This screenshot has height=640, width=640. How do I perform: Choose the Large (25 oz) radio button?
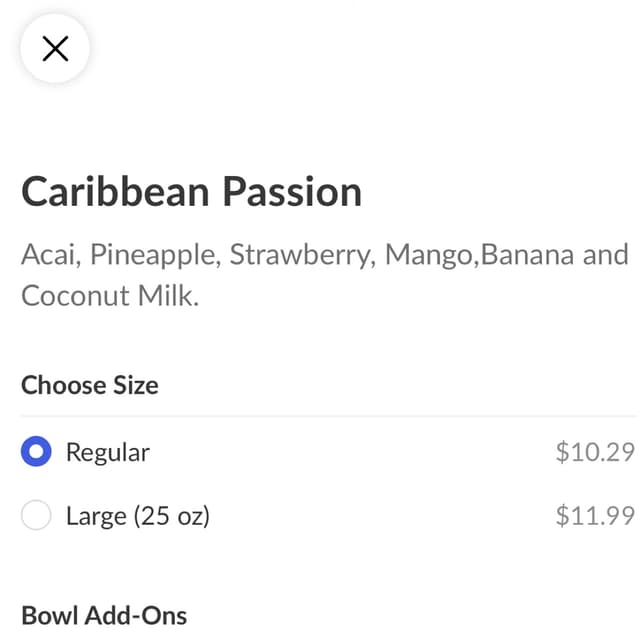tap(36, 516)
